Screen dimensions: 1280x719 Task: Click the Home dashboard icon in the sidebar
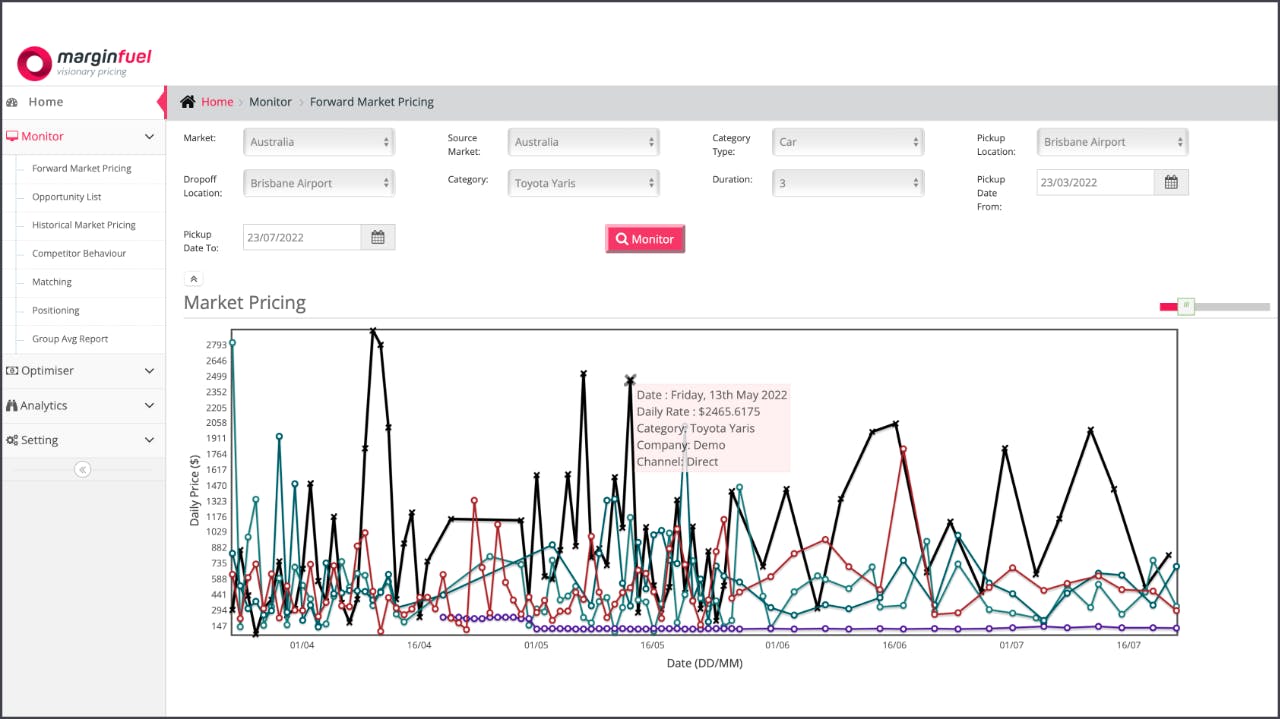[x=12, y=102]
